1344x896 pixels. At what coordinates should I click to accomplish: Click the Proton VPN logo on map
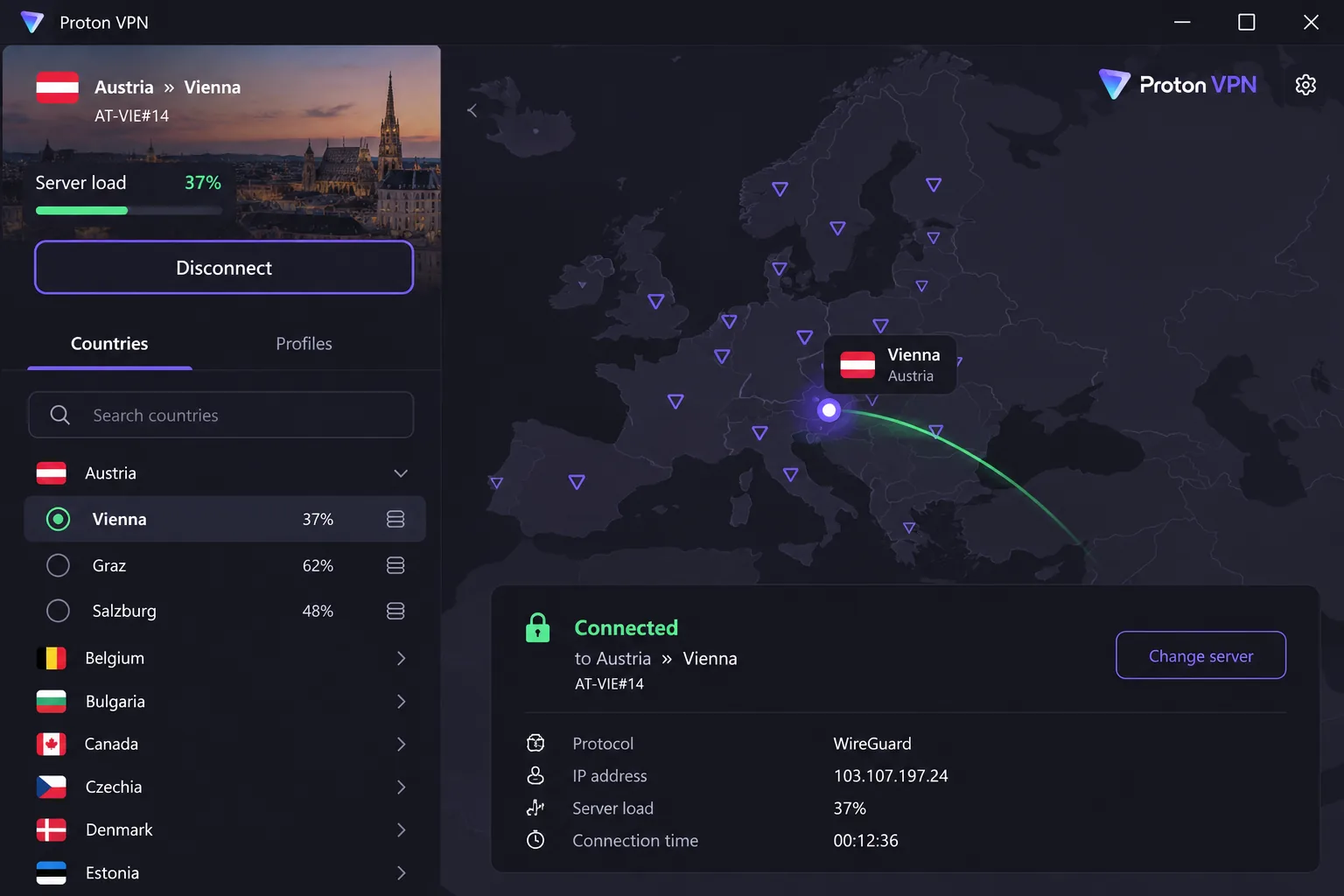tap(1178, 85)
